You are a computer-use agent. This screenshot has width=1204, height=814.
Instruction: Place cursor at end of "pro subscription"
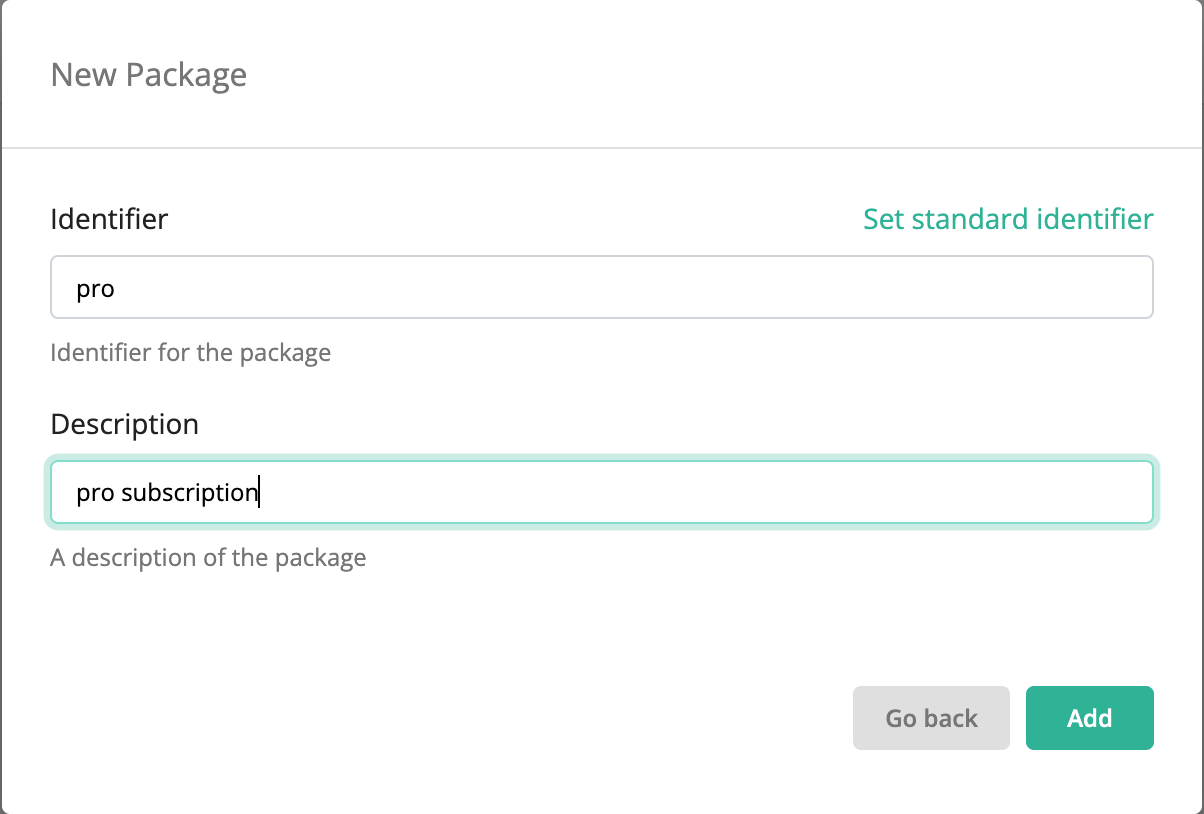point(259,493)
